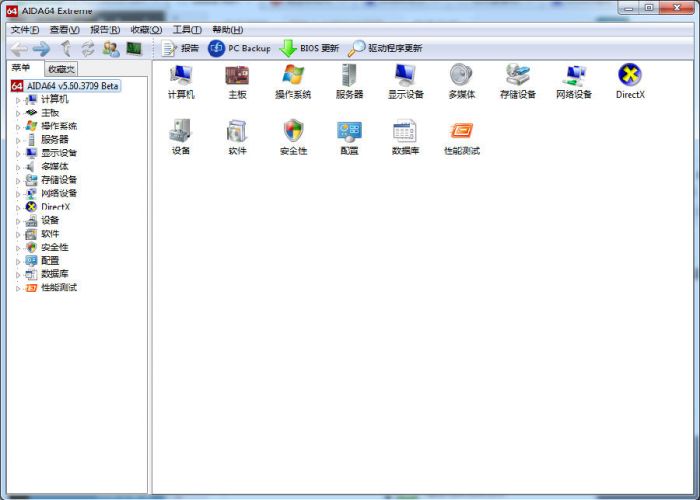
Task: Expand the 操作系统 tree node arrow
Action: tap(18, 127)
